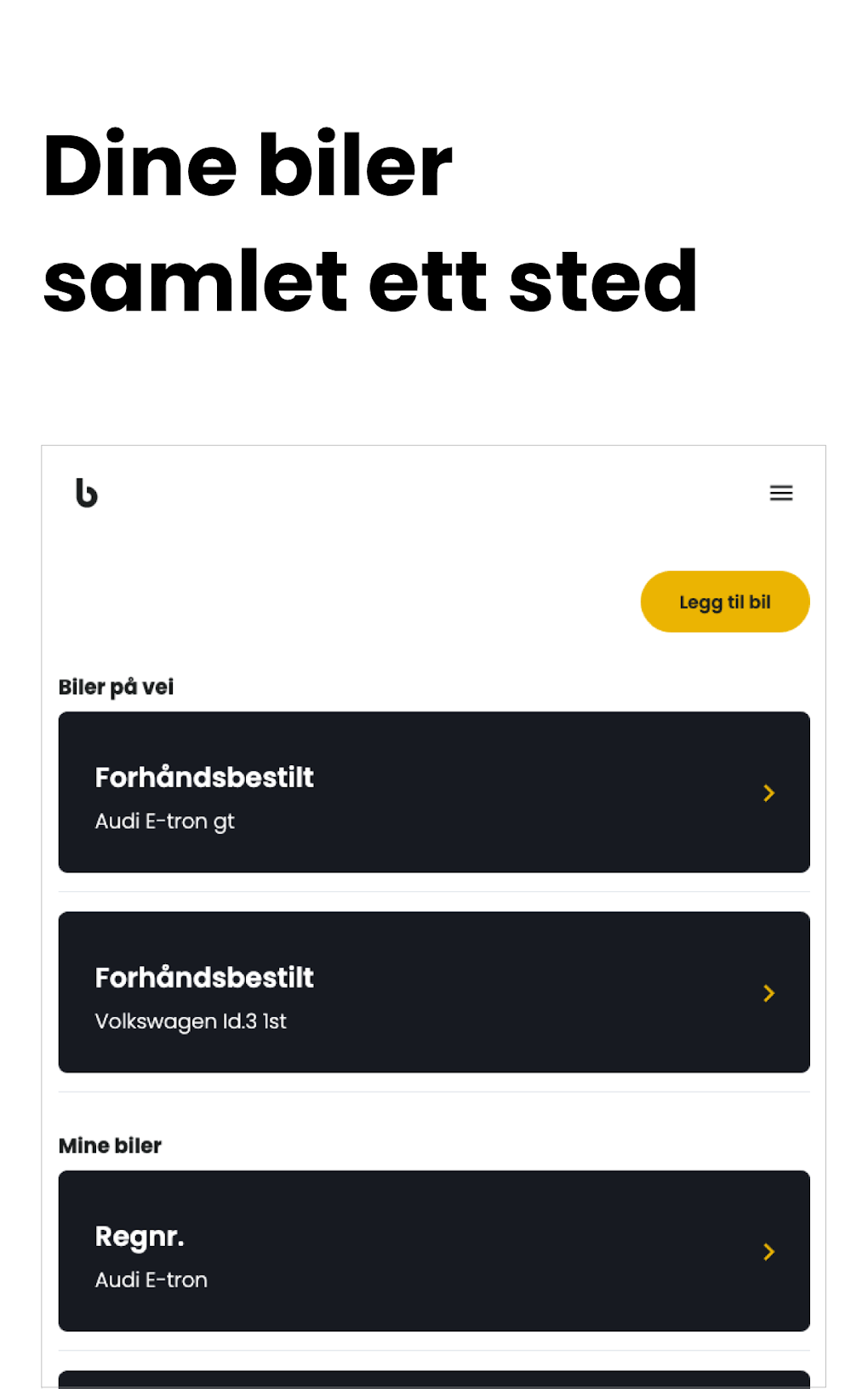Expand the Audi E-tron gt chevron arrow
Screen dimensions: 868x1389
point(768,793)
